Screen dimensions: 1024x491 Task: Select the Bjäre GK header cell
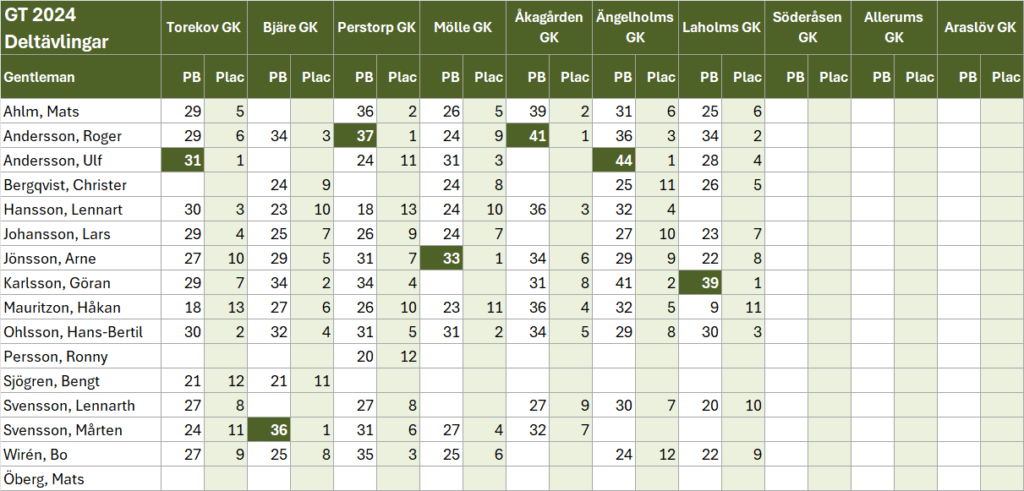(290, 27)
